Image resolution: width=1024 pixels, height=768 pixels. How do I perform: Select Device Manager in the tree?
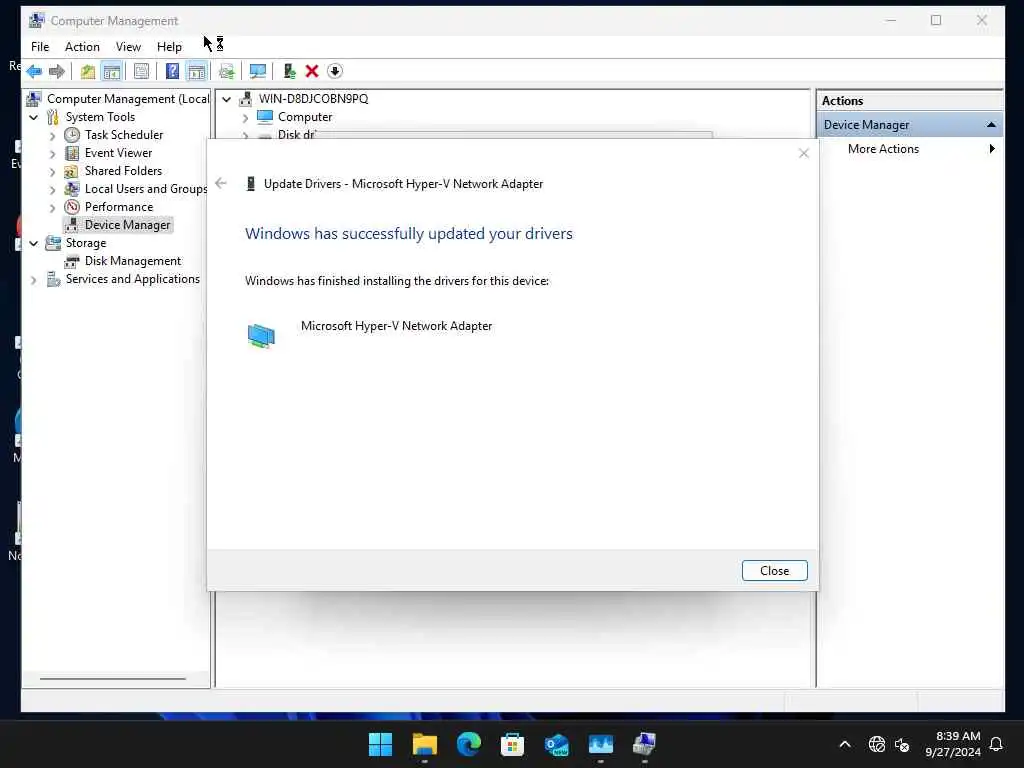click(x=127, y=225)
